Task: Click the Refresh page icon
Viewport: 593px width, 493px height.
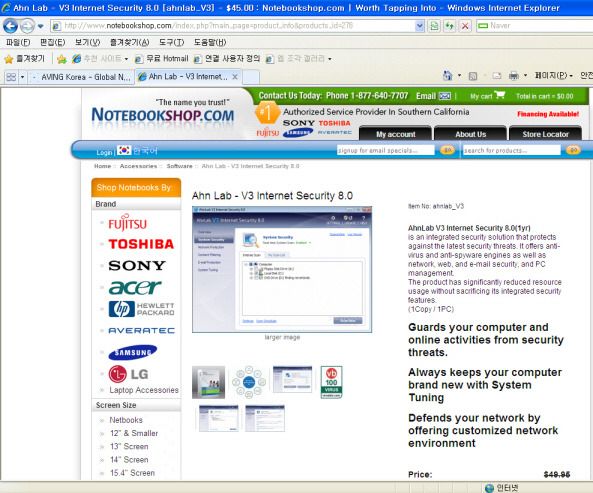Action: pyautogui.click(x=450, y=26)
